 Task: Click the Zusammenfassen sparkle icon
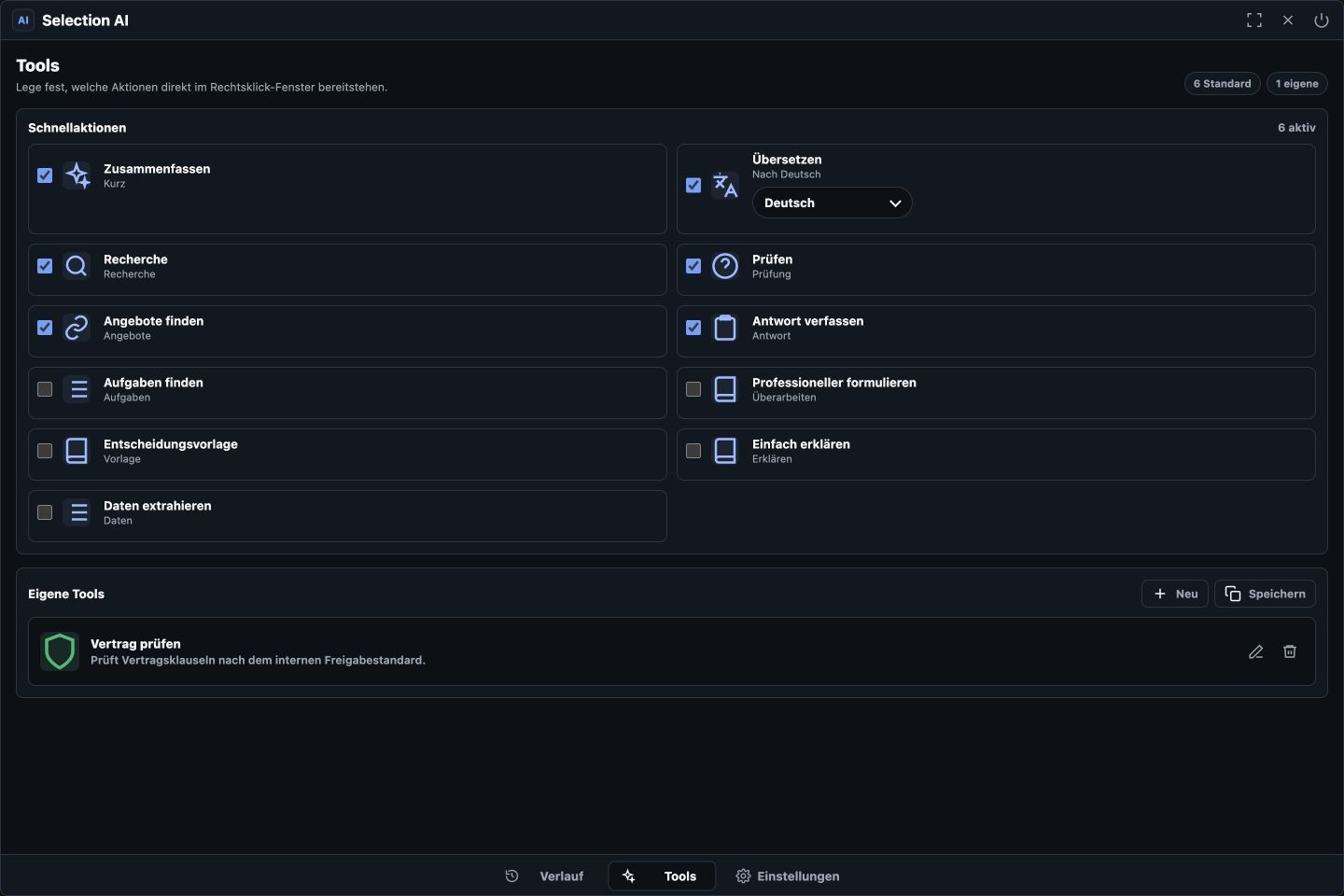tap(77, 175)
